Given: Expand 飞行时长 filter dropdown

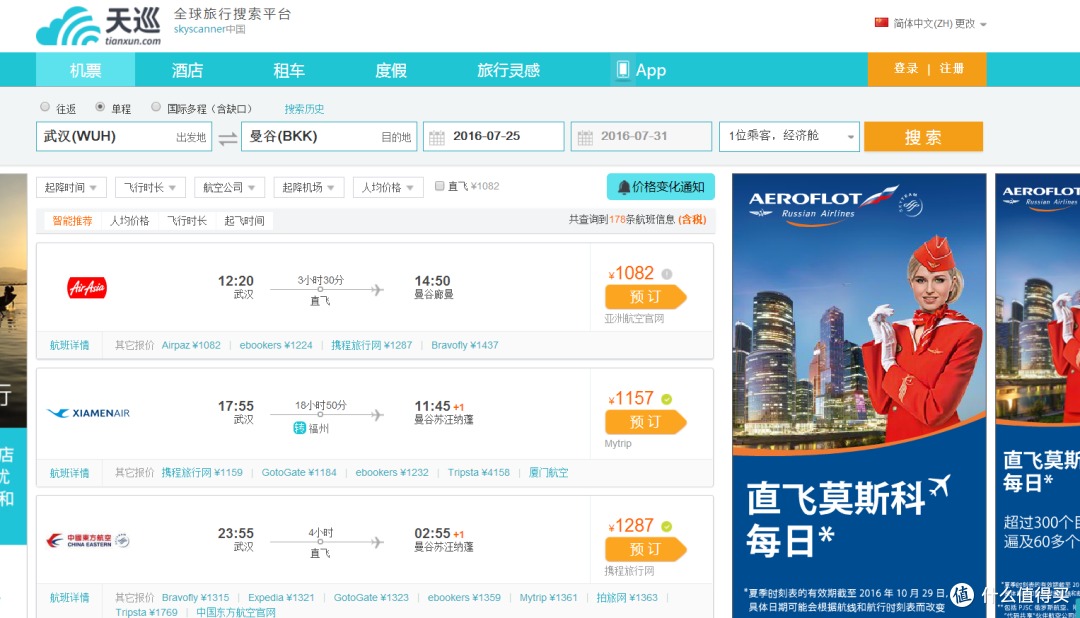Looking at the screenshot, I should point(150,187).
